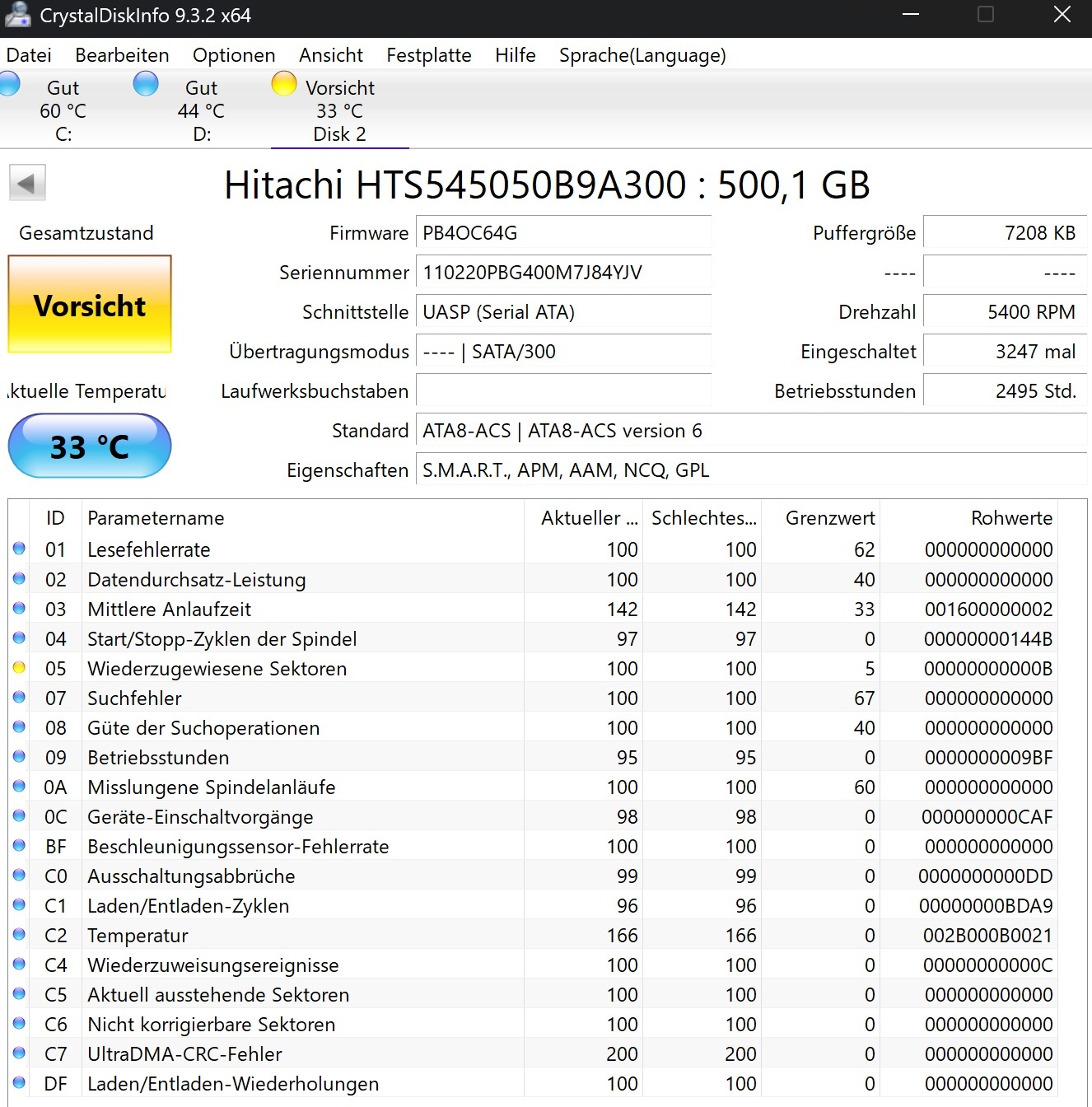Click the Übertragungsmodus field SATA/300
This screenshot has width=1092, height=1107.
pyautogui.click(x=563, y=352)
